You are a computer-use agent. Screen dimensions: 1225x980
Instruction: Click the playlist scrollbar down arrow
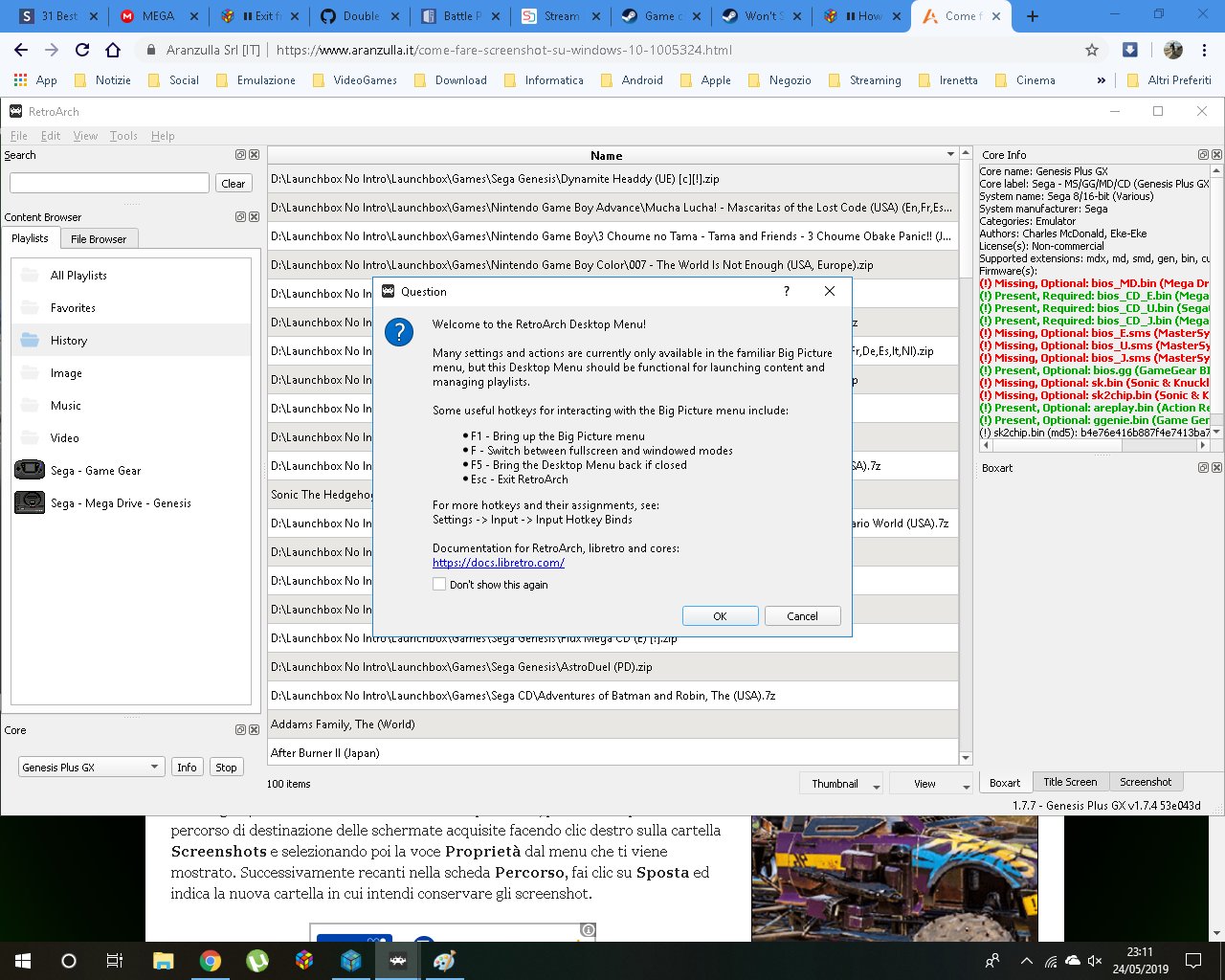click(966, 758)
